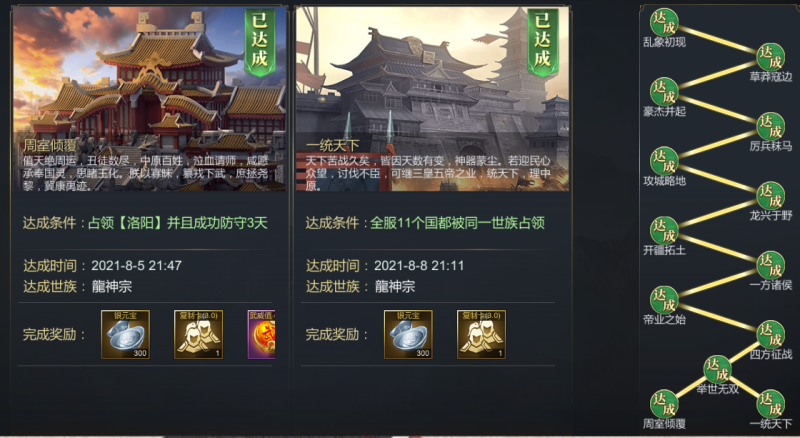Inspect the purple 武威值 reward item
Screen dimensions: 800x438
point(261,334)
